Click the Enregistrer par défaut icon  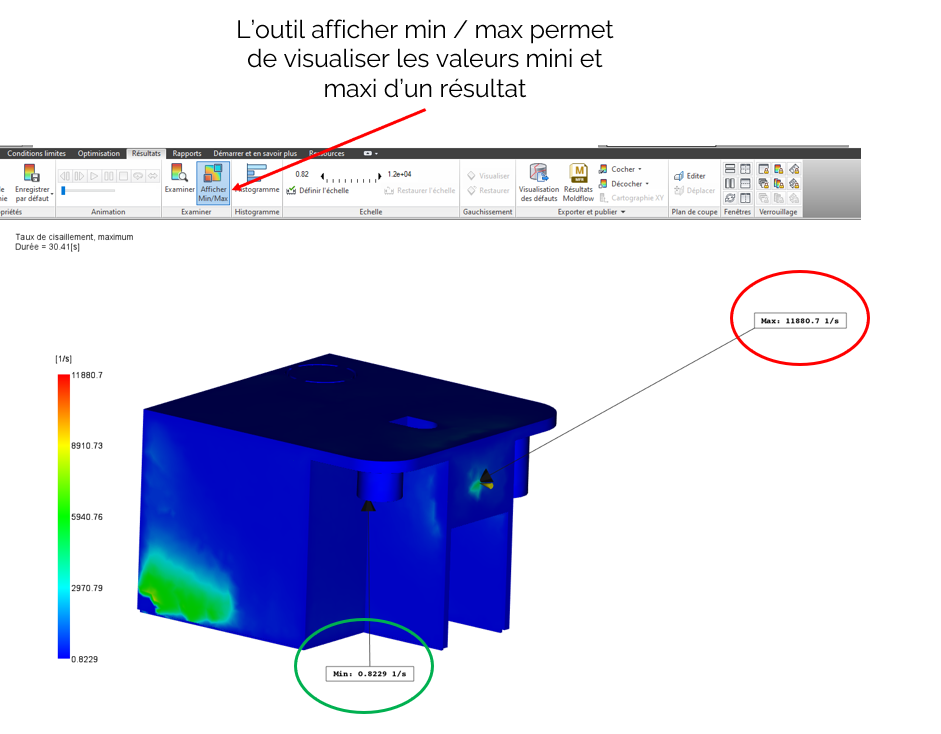[32, 176]
